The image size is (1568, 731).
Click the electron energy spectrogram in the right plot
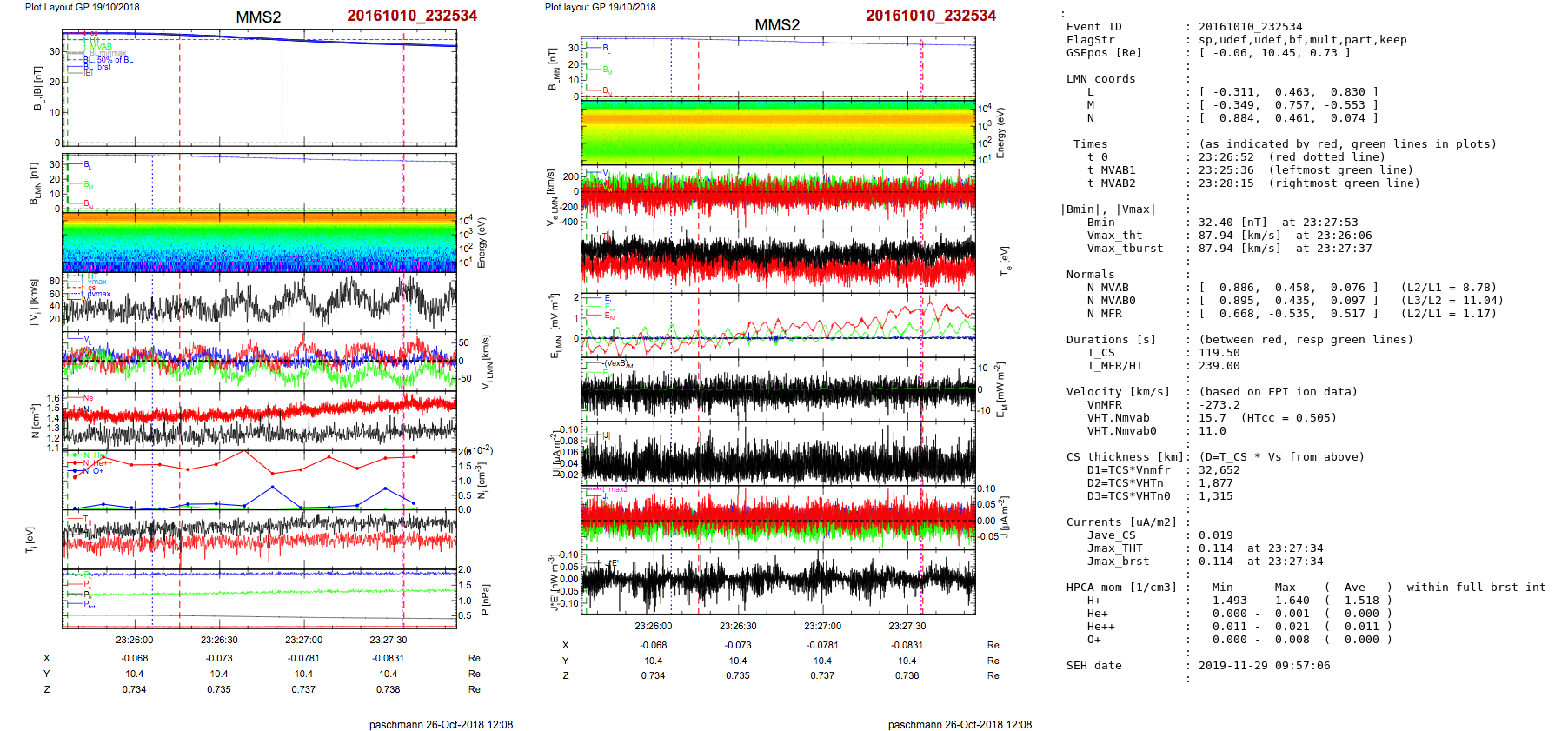[x=778, y=132]
